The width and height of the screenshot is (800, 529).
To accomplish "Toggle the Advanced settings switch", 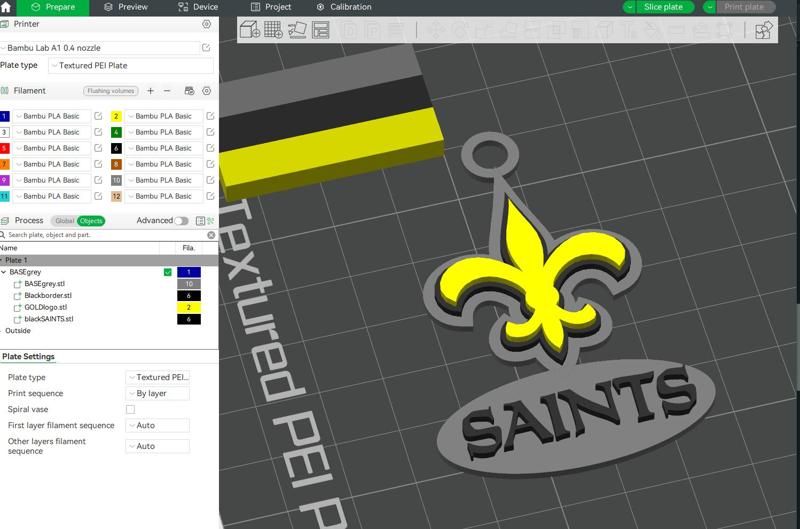I will (x=181, y=221).
